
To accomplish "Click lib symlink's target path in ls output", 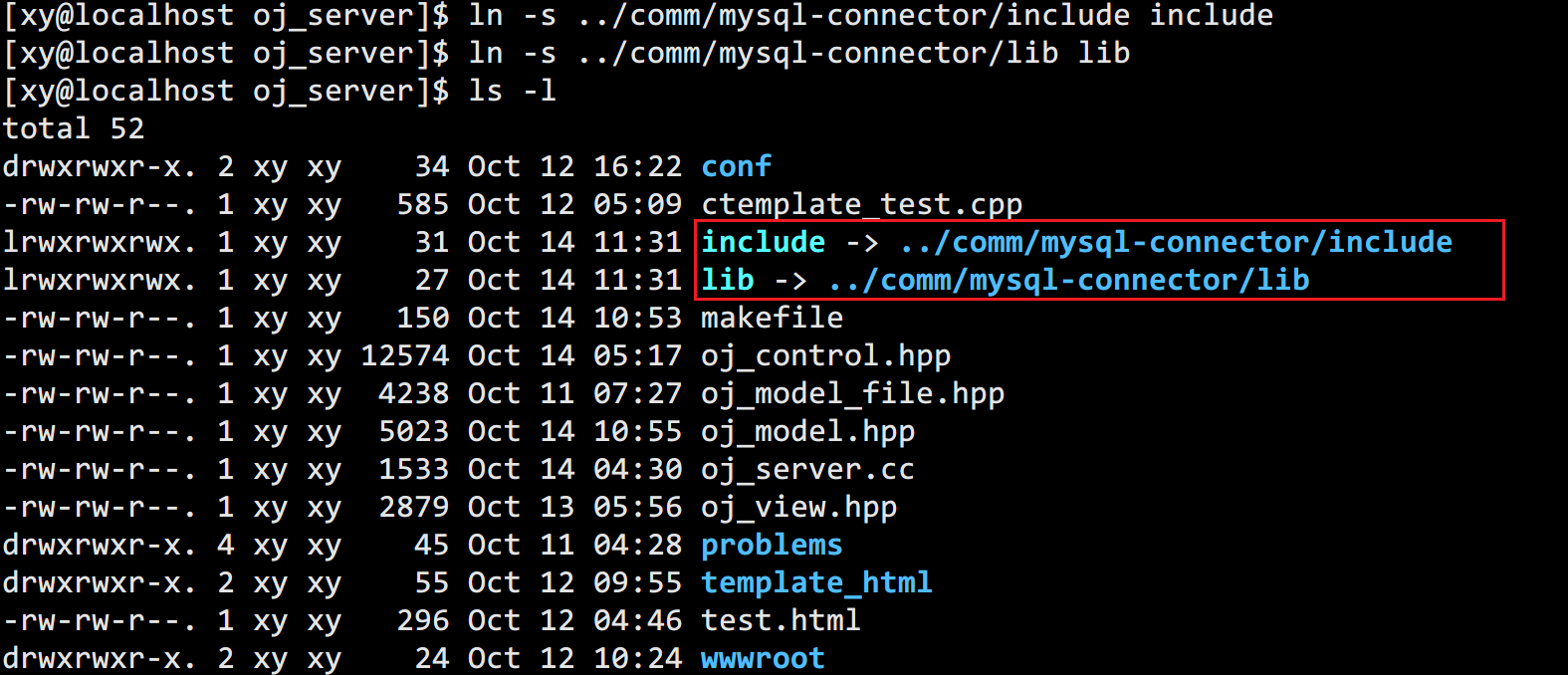I will click(x=1068, y=280).
